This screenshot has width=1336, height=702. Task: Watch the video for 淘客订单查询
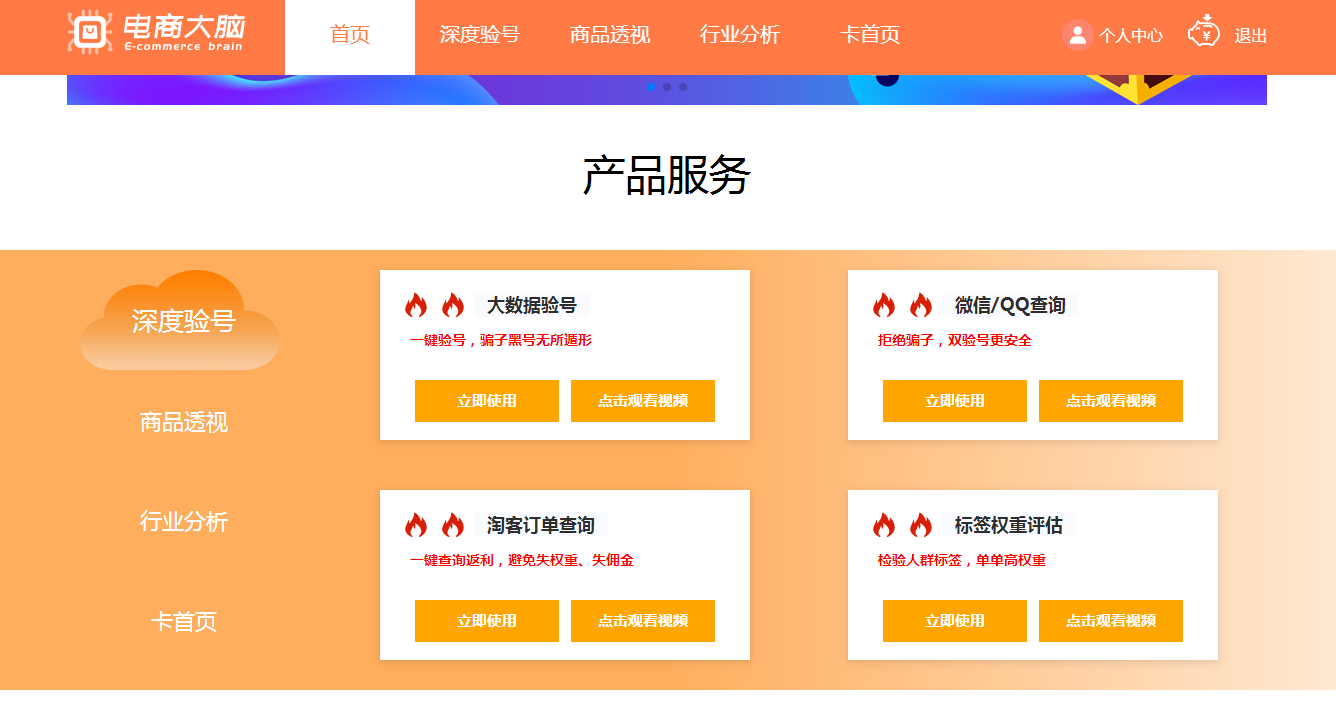[x=643, y=621]
